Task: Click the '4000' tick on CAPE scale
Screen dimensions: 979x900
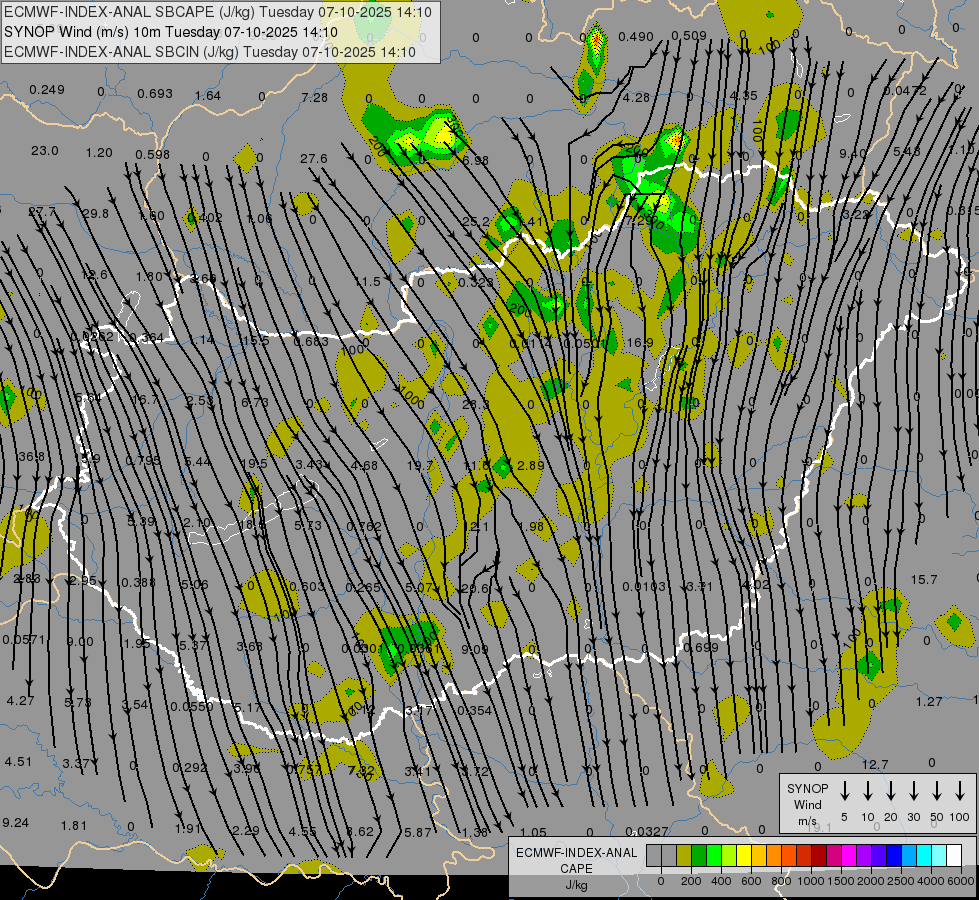Action: (931, 881)
